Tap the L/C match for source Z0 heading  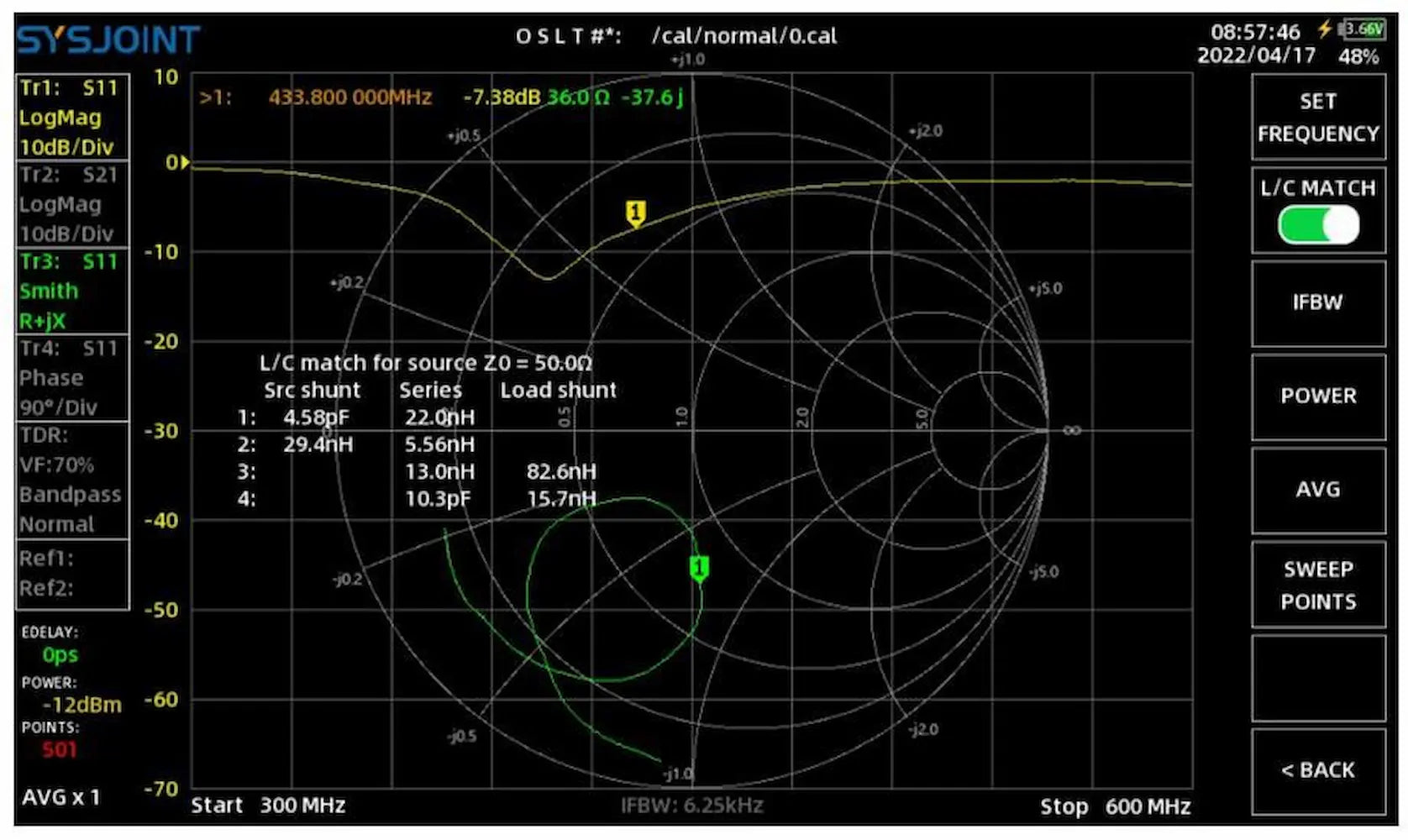(426, 363)
